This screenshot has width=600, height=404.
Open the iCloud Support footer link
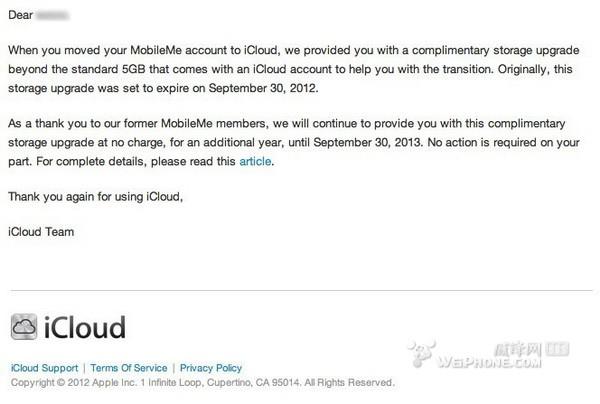[x=44, y=368]
